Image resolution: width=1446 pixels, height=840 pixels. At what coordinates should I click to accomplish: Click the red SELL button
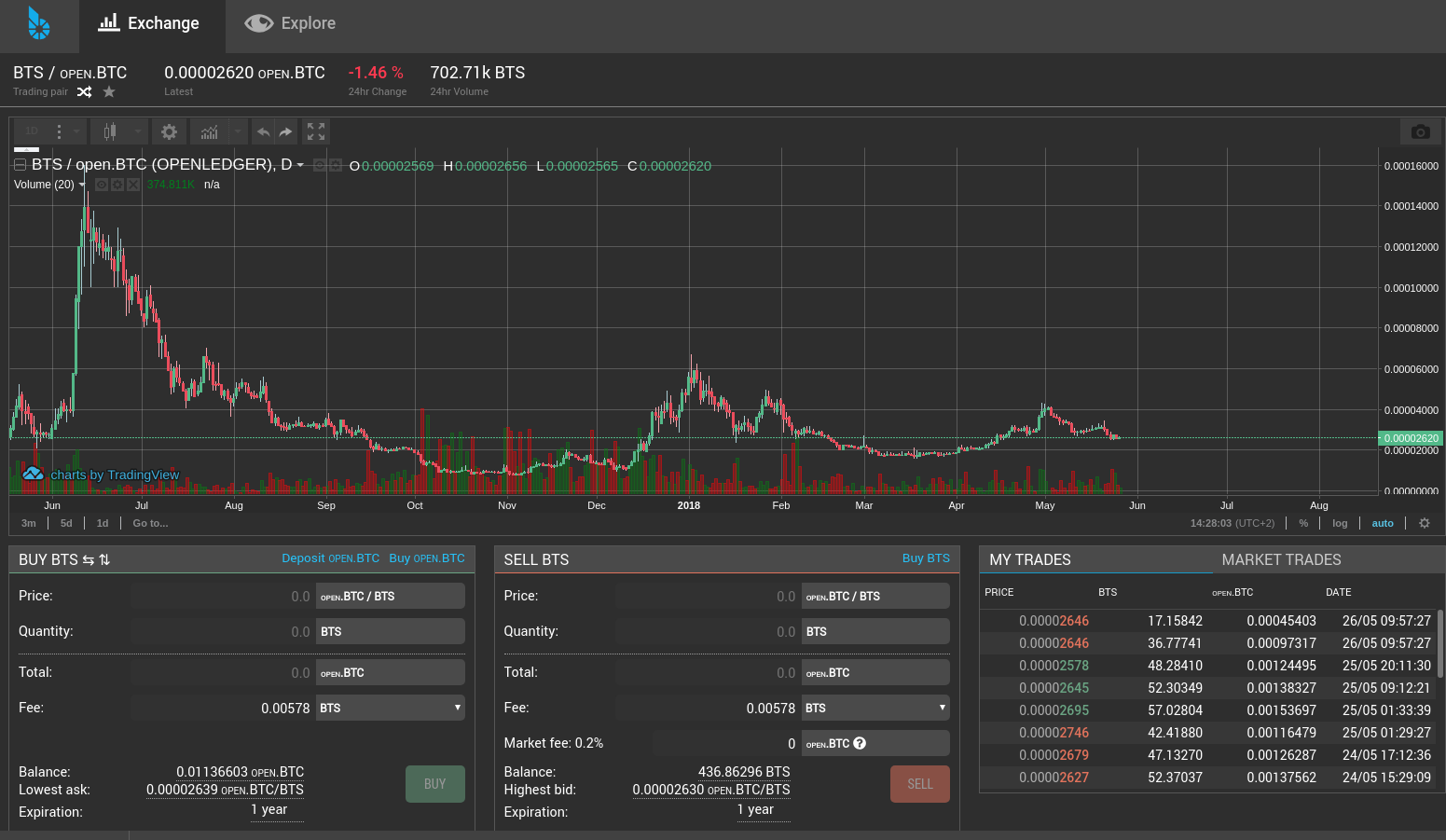[x=920, y=784]
